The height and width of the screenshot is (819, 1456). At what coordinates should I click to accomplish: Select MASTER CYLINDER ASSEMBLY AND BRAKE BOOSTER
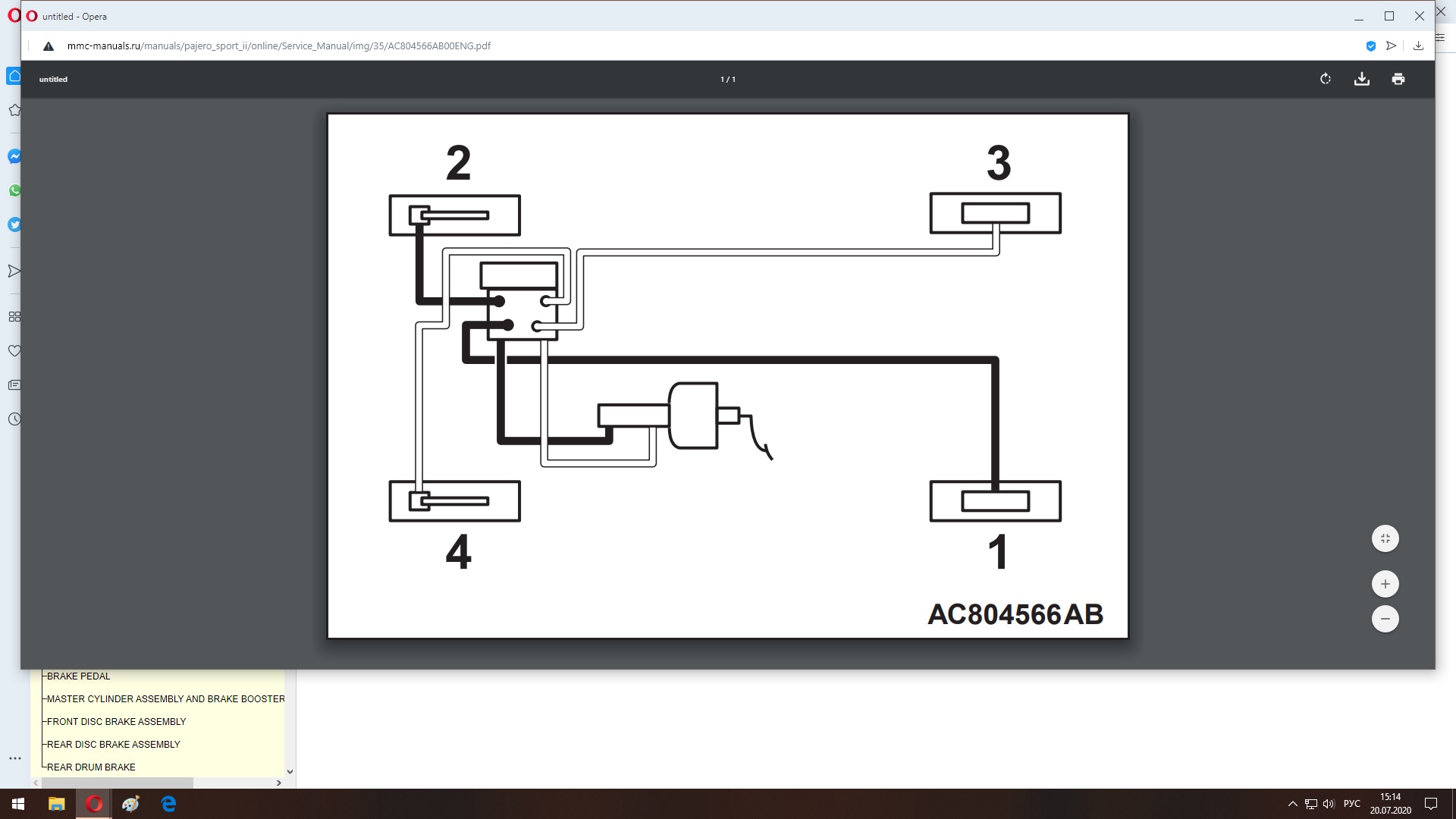coord(165,699)
